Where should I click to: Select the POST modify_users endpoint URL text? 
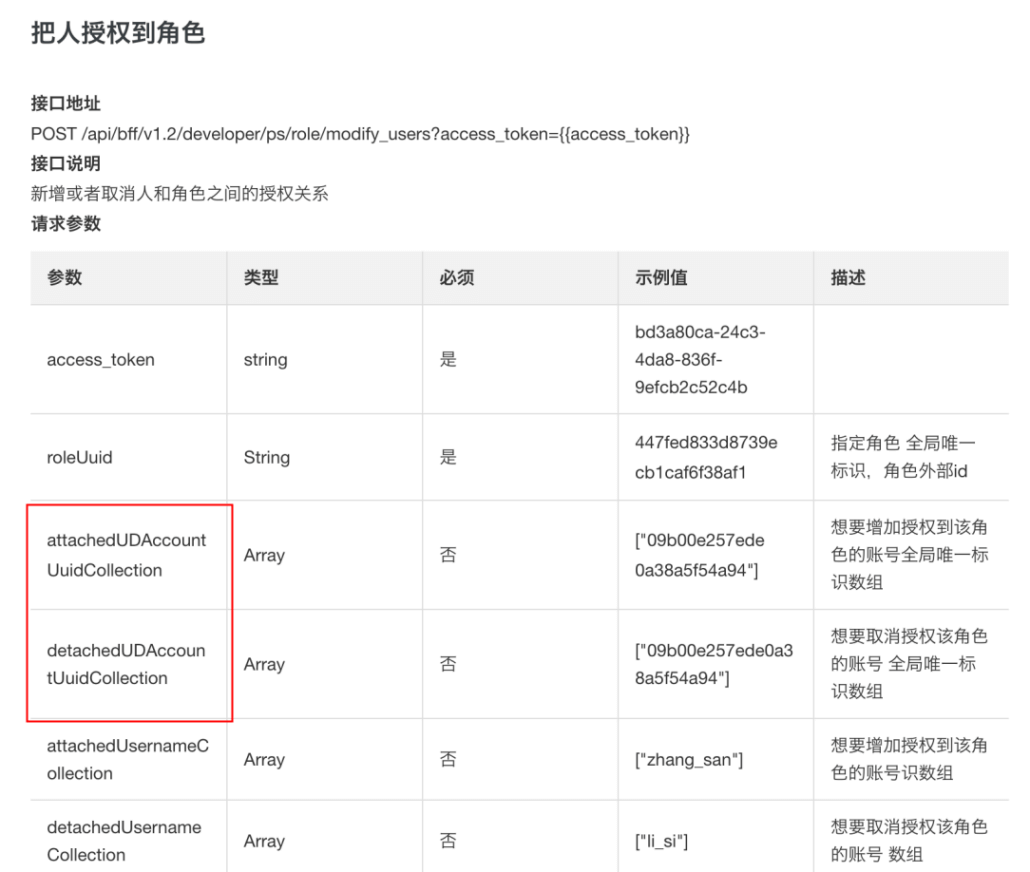(360, 134)
